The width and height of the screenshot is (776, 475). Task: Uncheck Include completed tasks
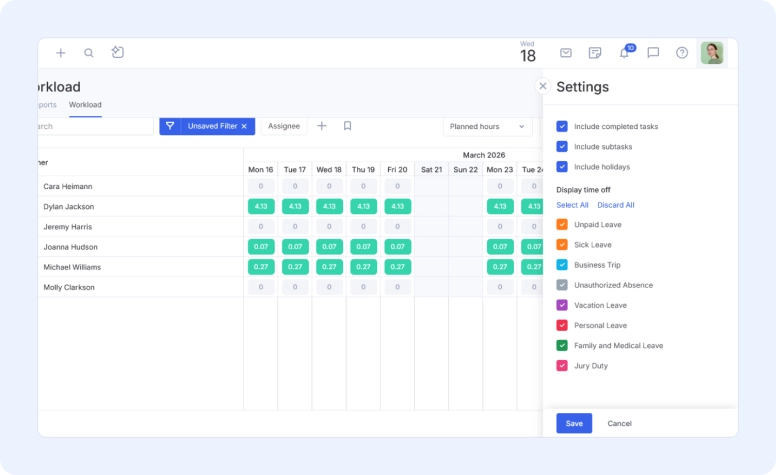(562, 127)
